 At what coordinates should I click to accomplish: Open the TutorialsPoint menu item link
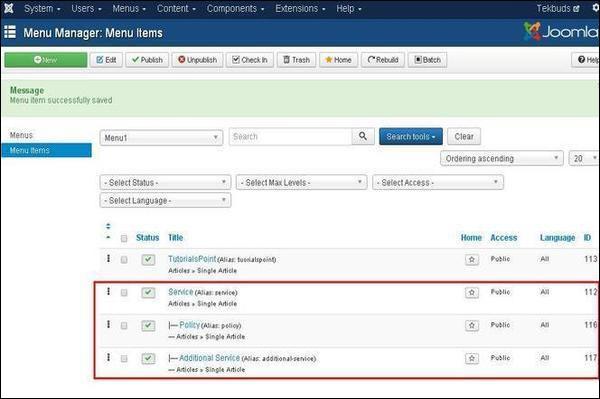[x=192, y=259]
